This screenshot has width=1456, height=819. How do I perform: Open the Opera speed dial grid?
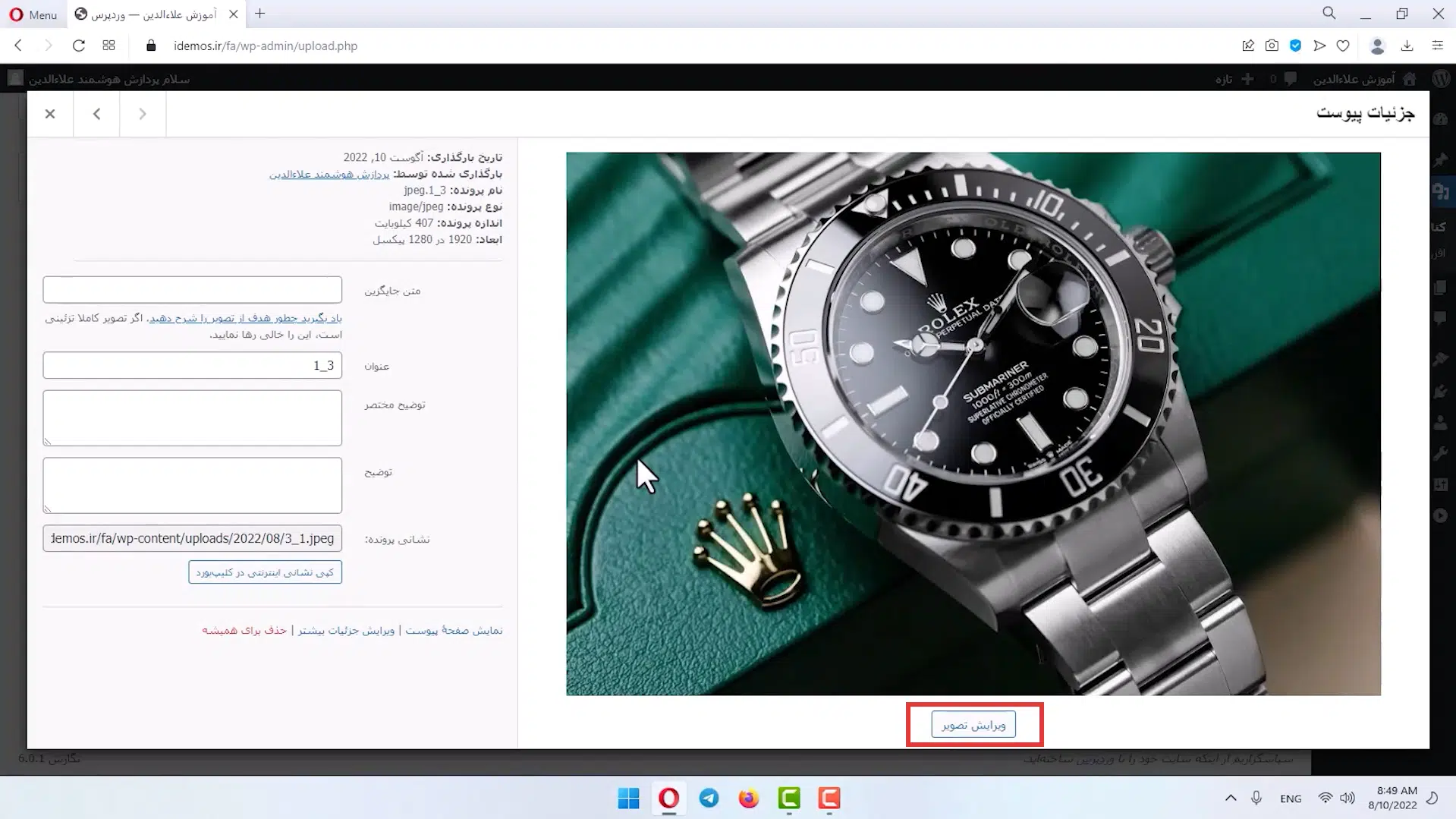[108, 46]
